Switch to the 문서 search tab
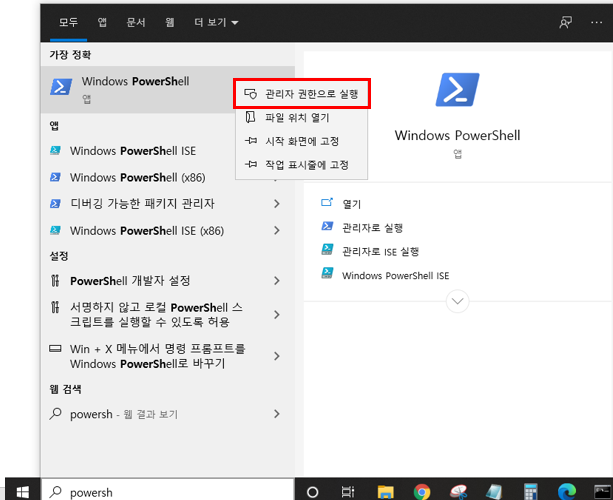Screen dimensions: 613x500 pyautogui.click(x=136, y=22)
